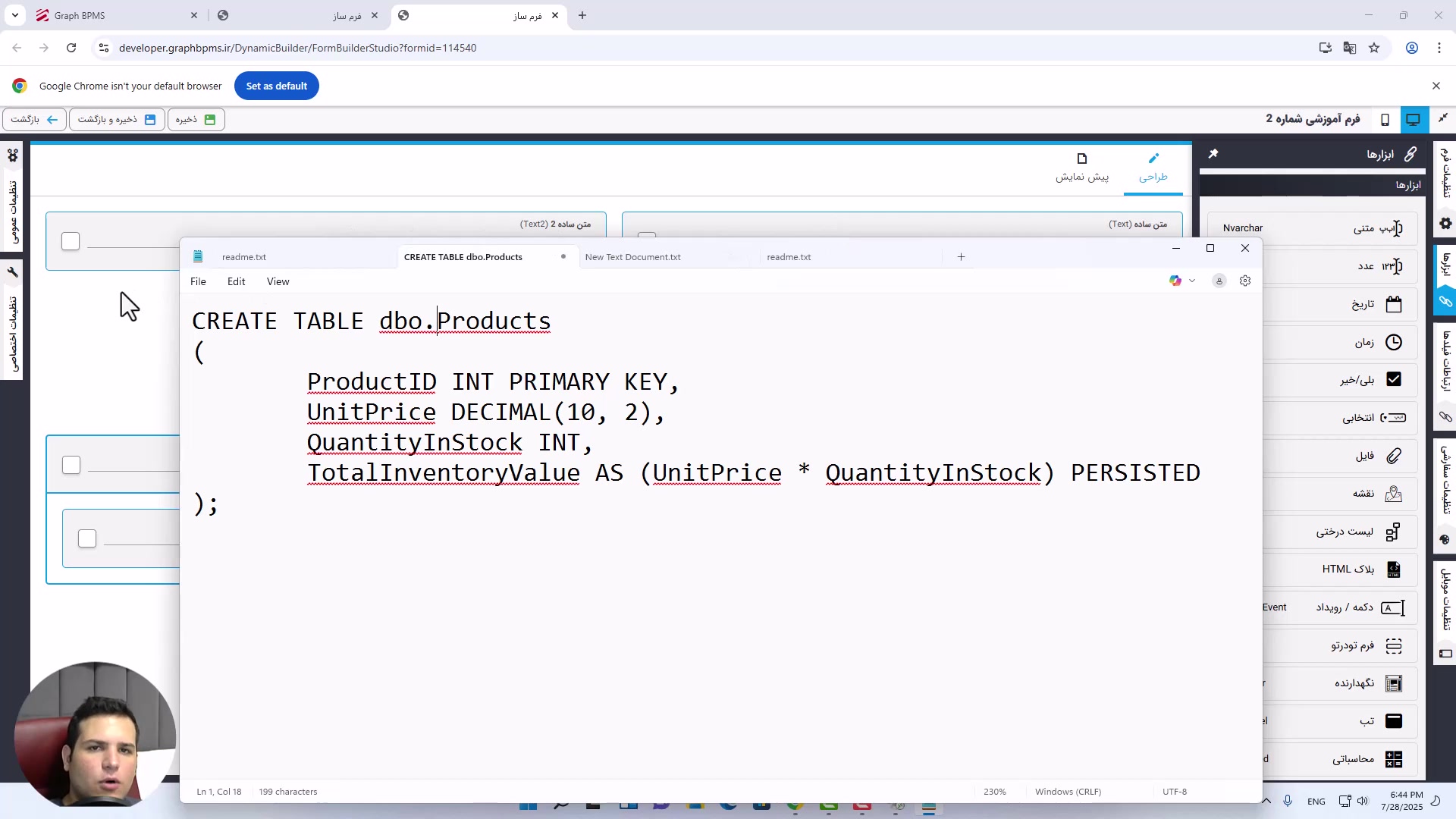
Task: Select the Date (تاریخ) calendar tool
Action: coord(1393,304)
